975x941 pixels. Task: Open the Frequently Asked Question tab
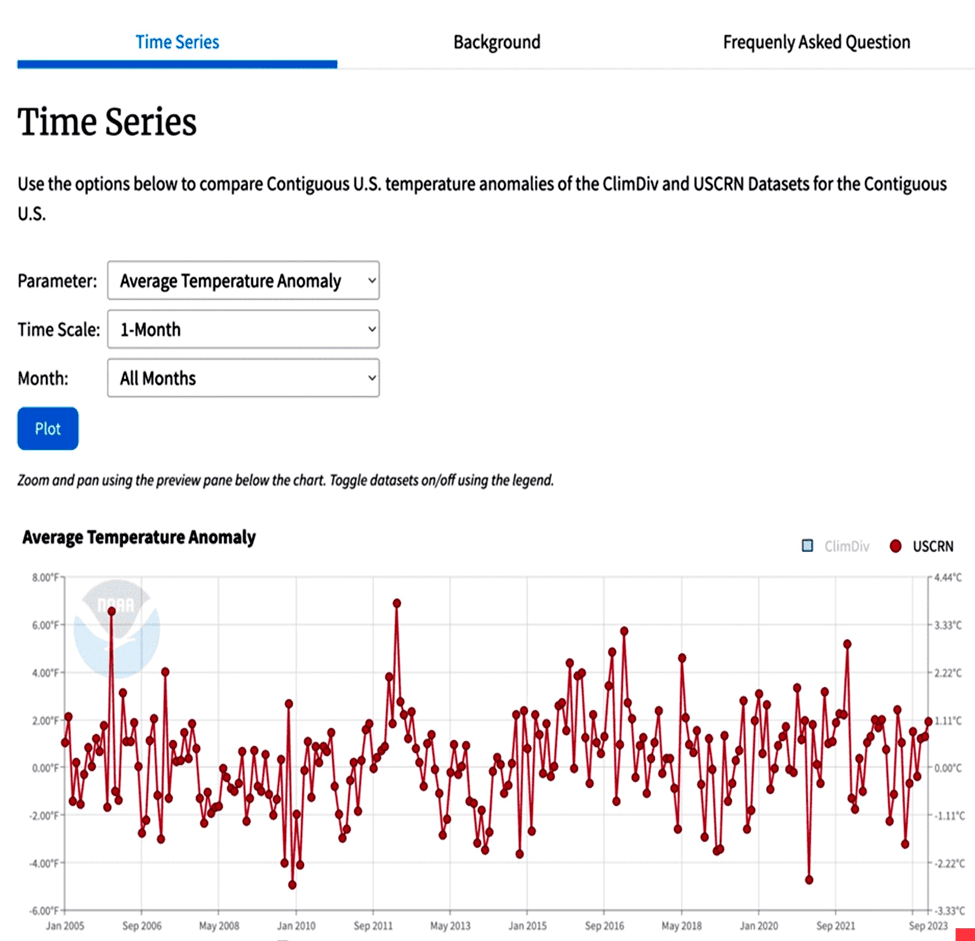click(x=816, y=42)
